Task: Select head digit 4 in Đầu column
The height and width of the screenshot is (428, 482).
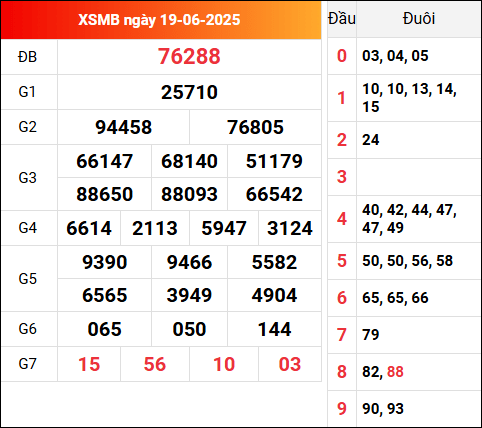Action: tap(342, 219)
